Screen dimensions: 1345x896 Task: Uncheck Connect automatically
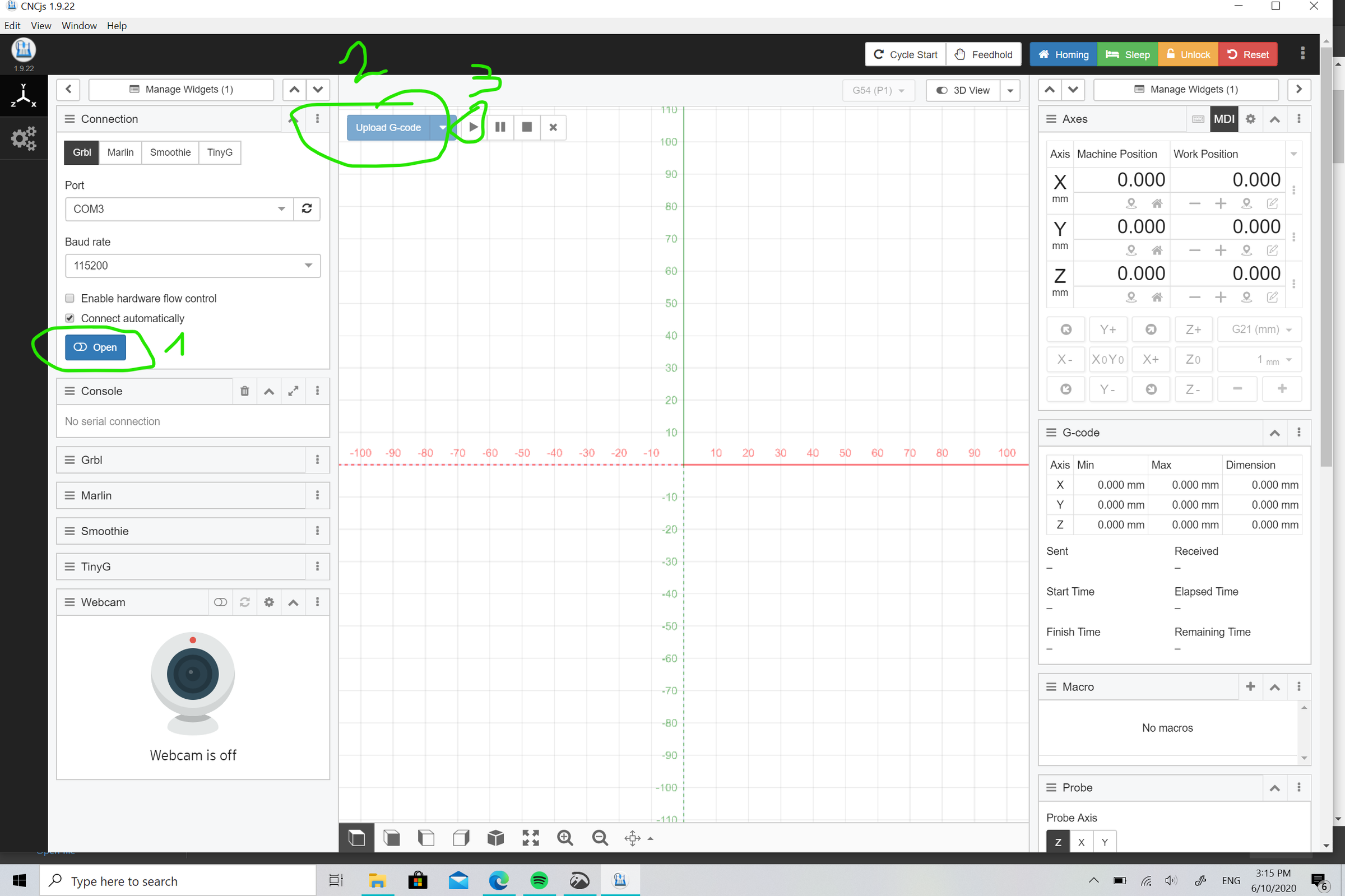click(69, 318)
